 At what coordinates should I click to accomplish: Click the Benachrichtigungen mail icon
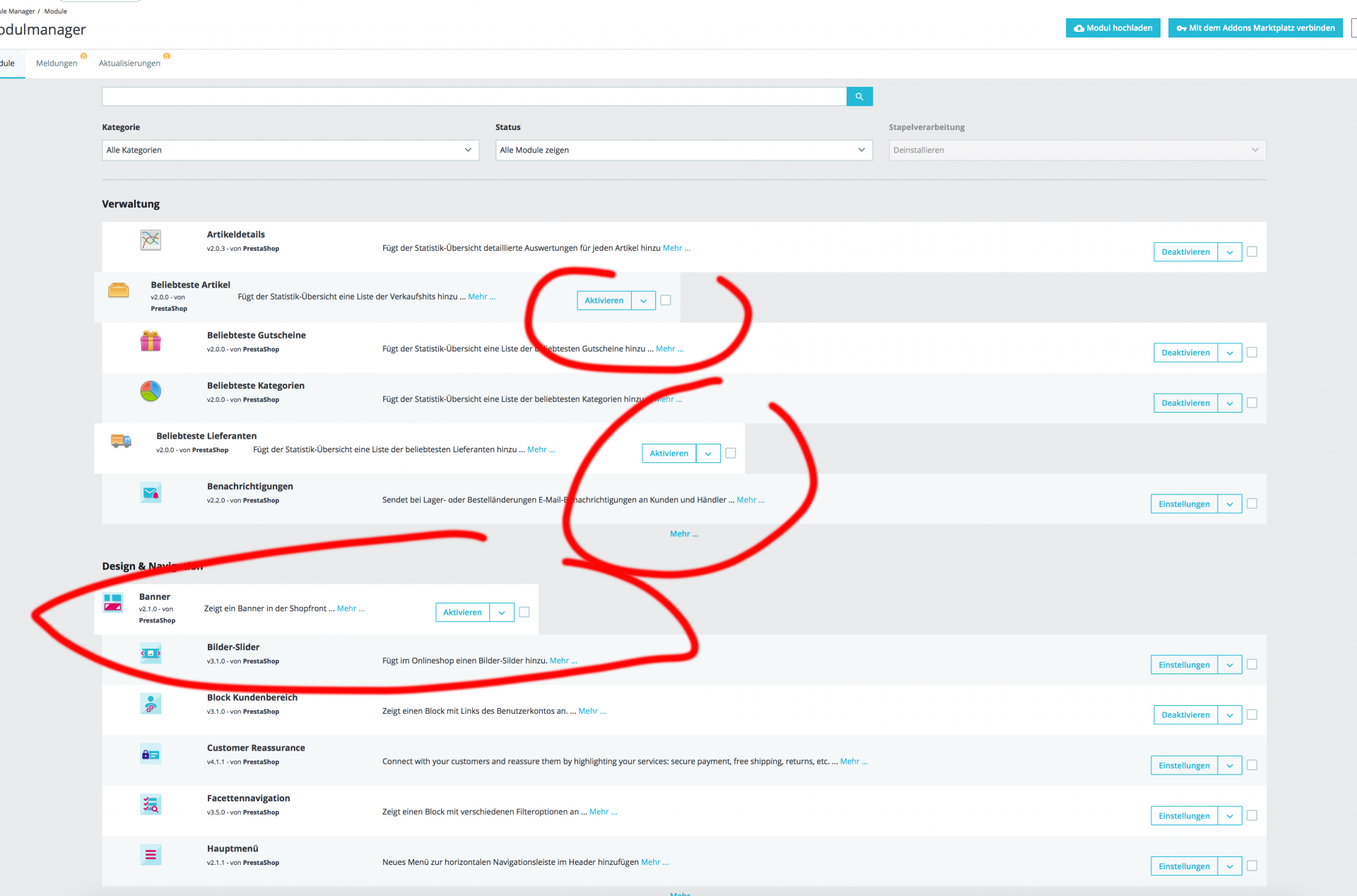coord(151,493)
